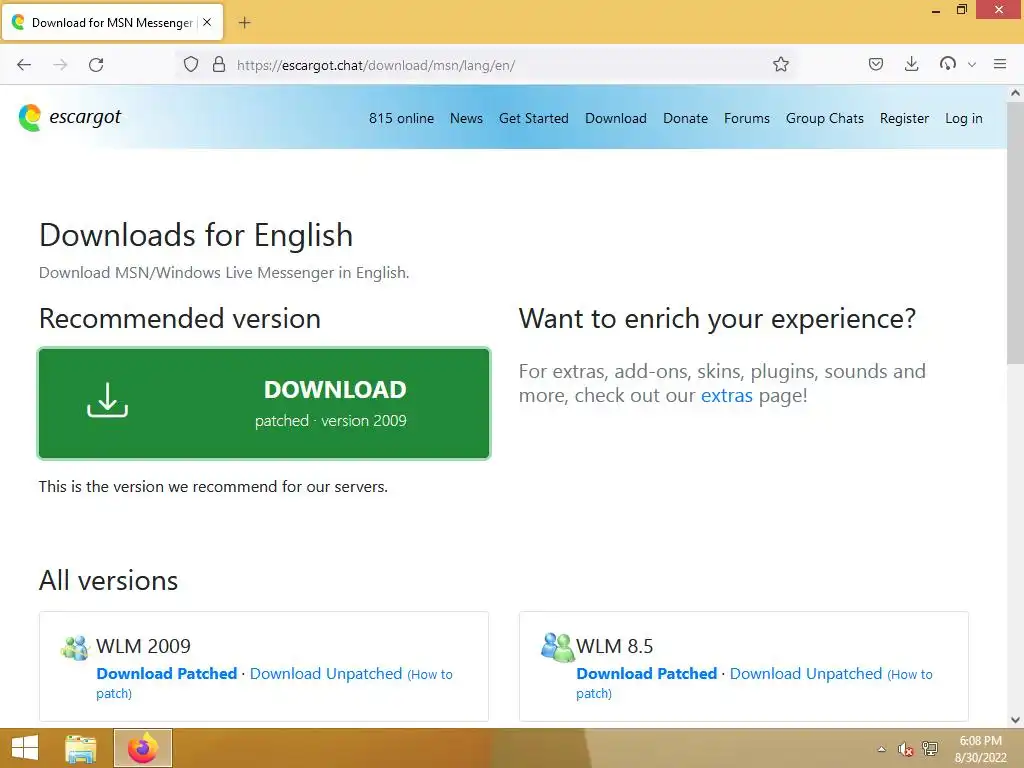Click the All versions heading

pos(108,581)
